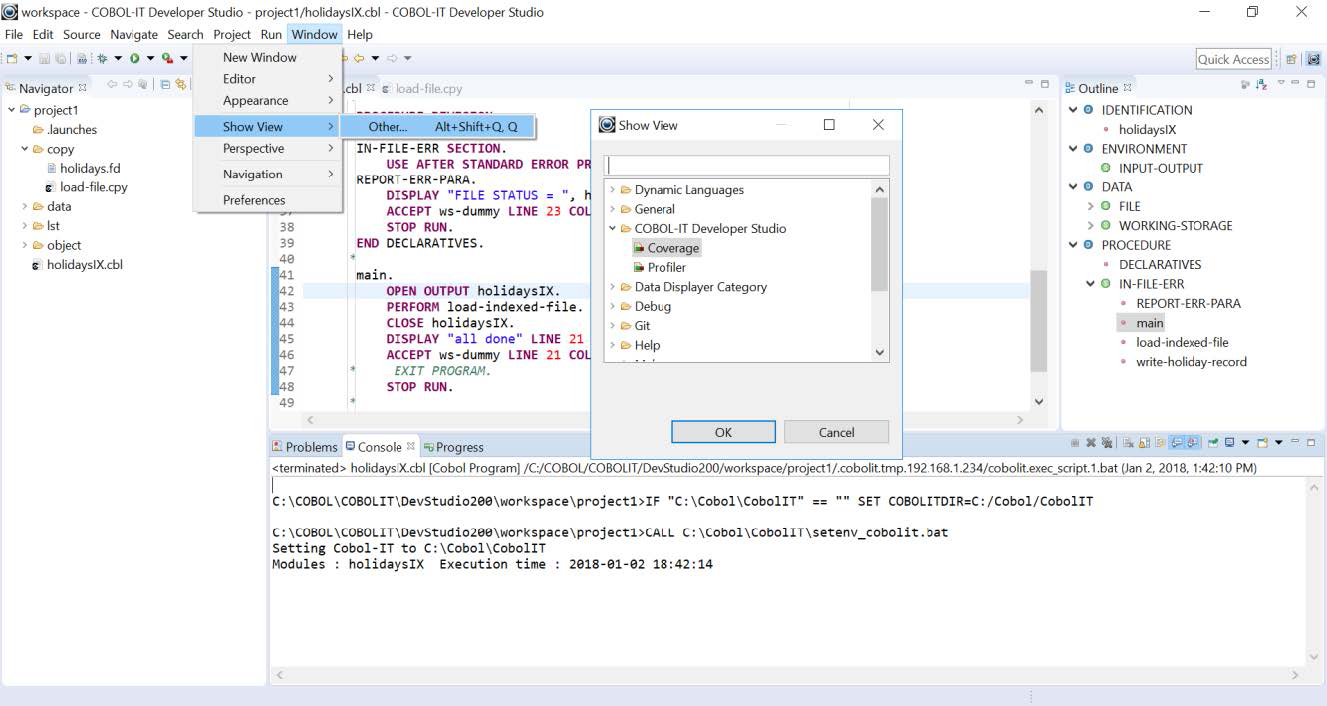Expand the Dynamic Languages category
Screen dimensions: 1327x706
pos(613,190)
